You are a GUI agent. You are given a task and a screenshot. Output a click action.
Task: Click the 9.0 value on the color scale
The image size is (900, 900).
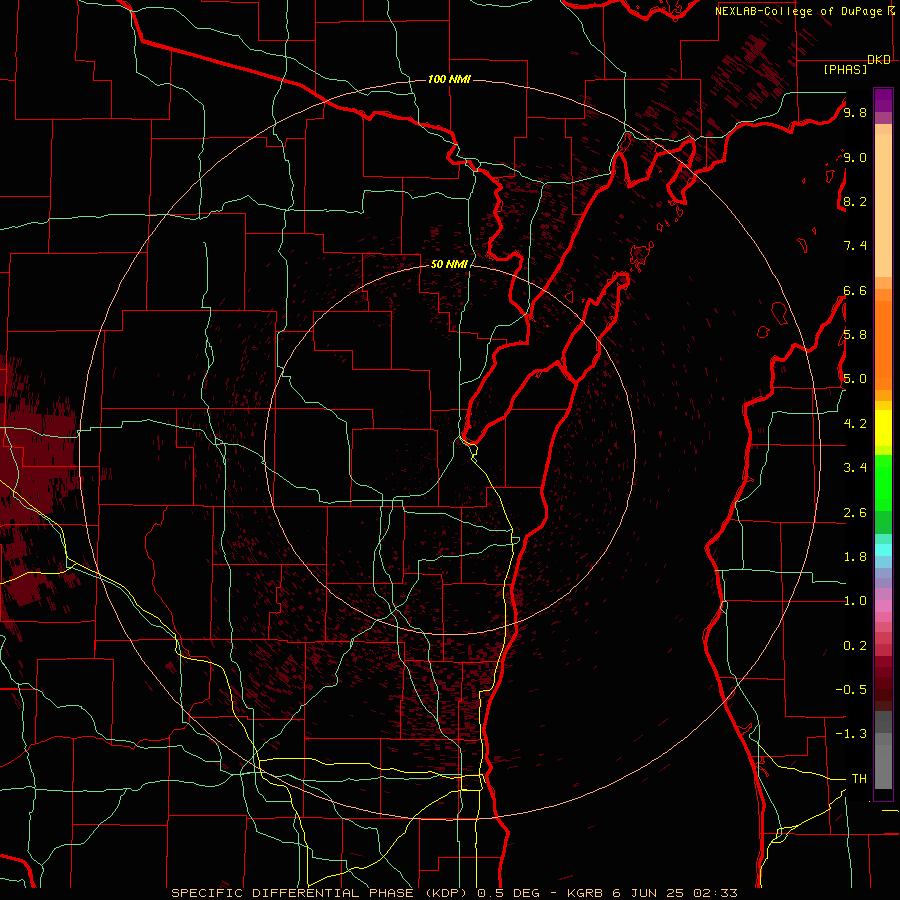(x=855, y=157)
